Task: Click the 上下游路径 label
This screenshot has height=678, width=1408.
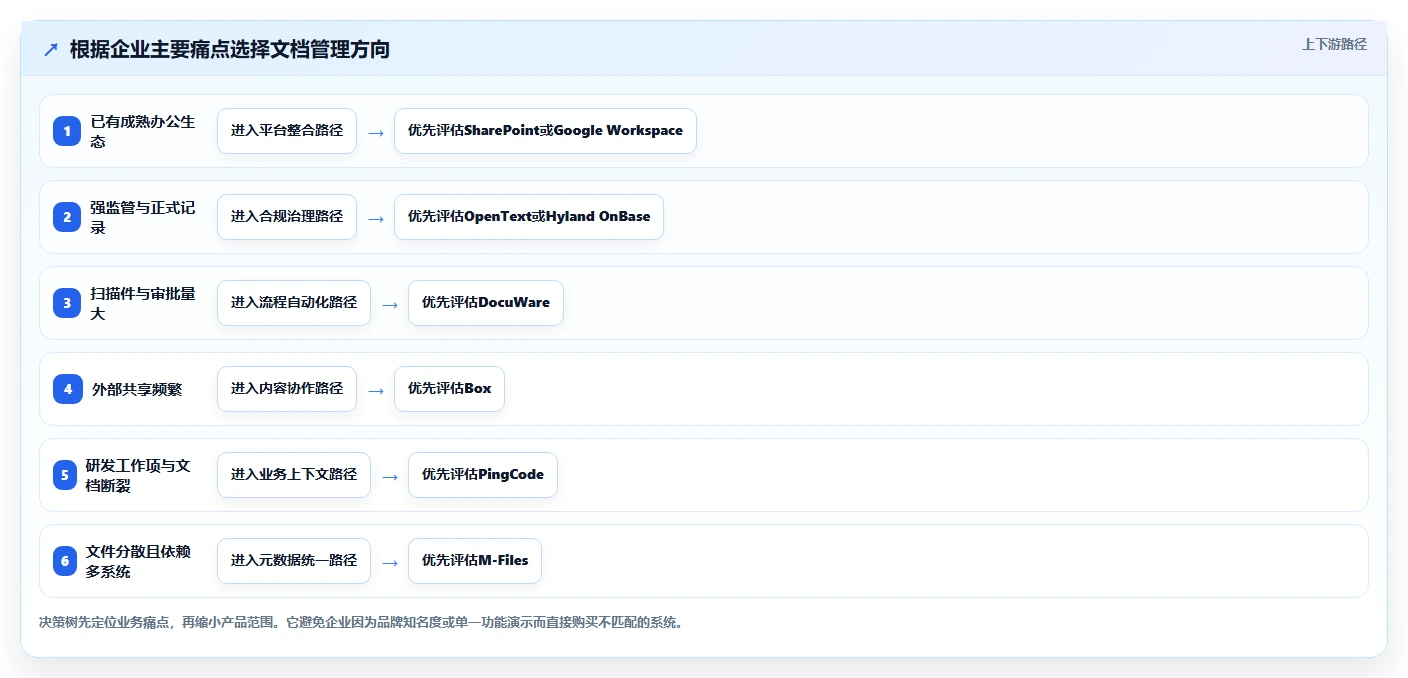Action: [x=1334, y=44]
